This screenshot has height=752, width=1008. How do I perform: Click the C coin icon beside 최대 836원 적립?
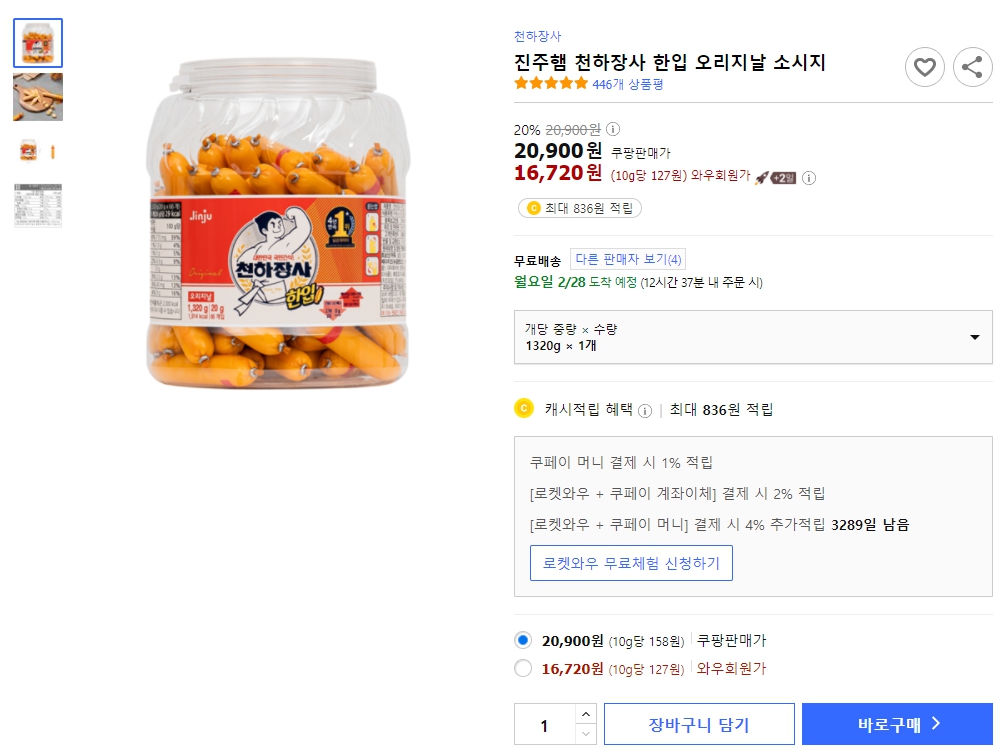[x=533, y=208]
